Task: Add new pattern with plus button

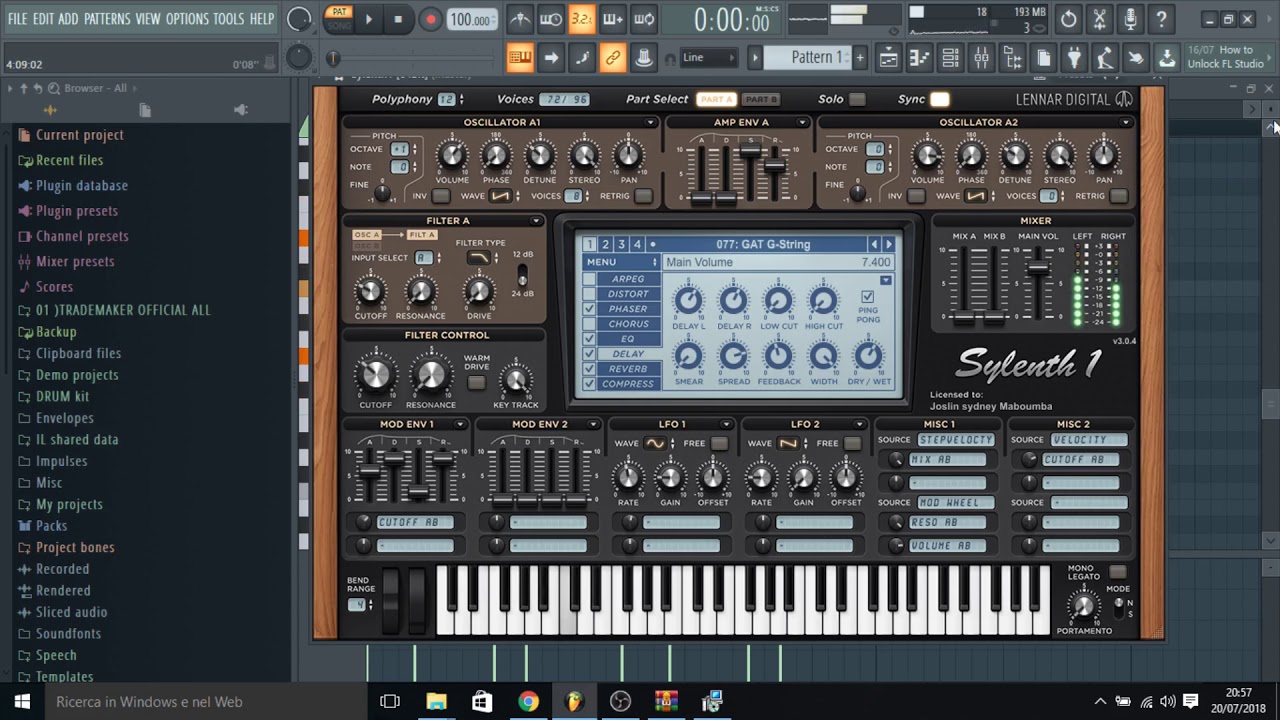Action: click(x=859, y=58)
